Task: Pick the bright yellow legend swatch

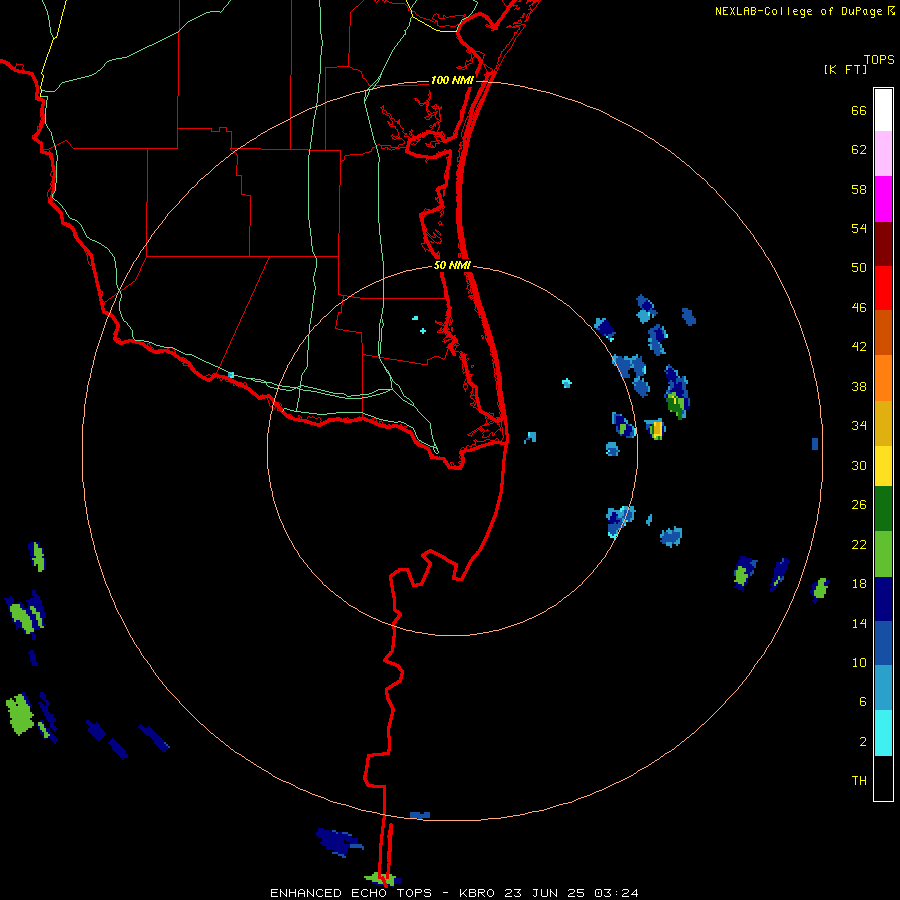Action: pos(883,466)
